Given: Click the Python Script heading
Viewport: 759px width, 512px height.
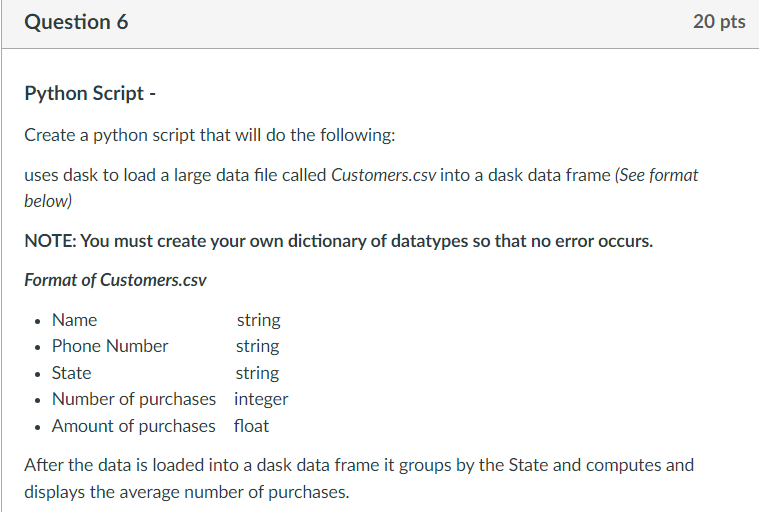Looking at the screenshot, I should tap(90, 93).
